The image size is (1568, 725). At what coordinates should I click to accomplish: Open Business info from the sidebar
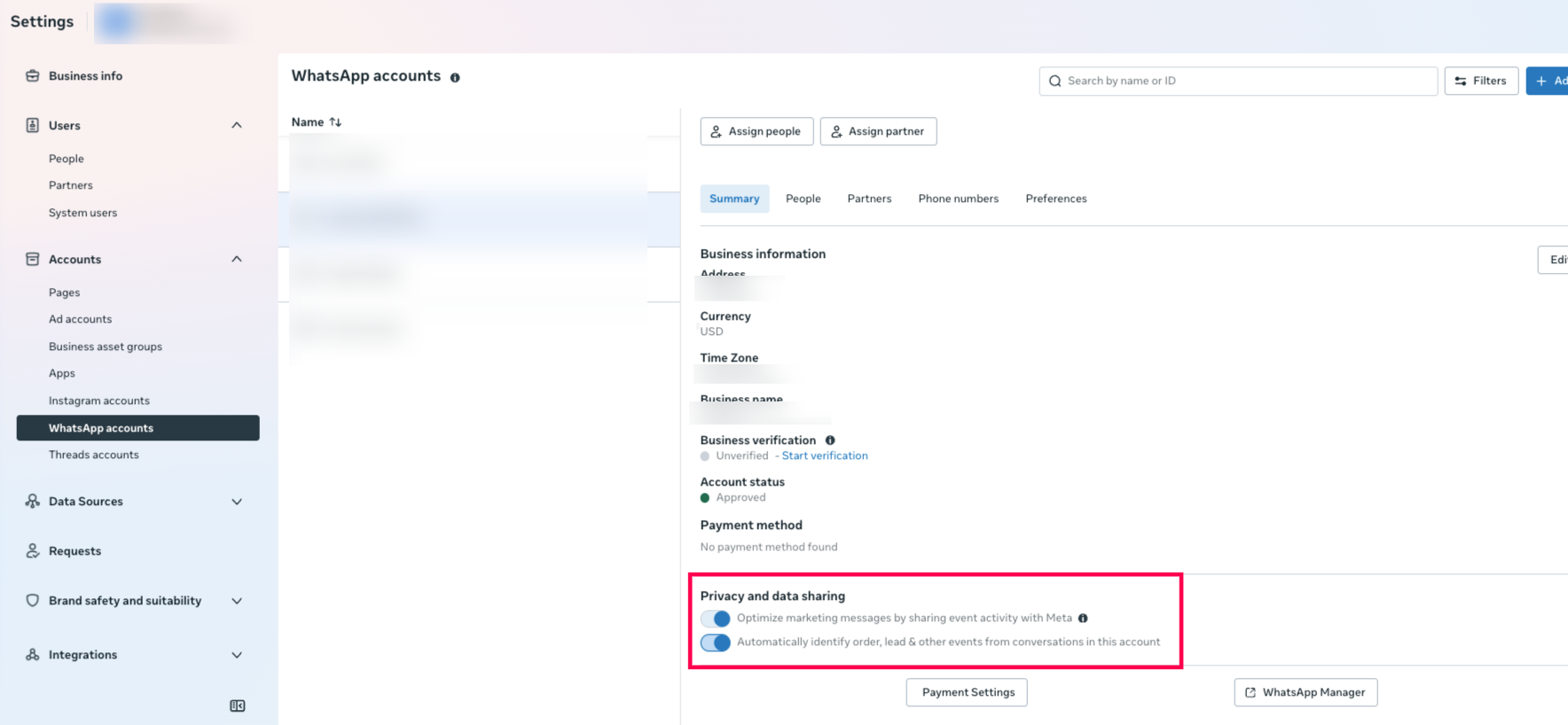(85, 76)
